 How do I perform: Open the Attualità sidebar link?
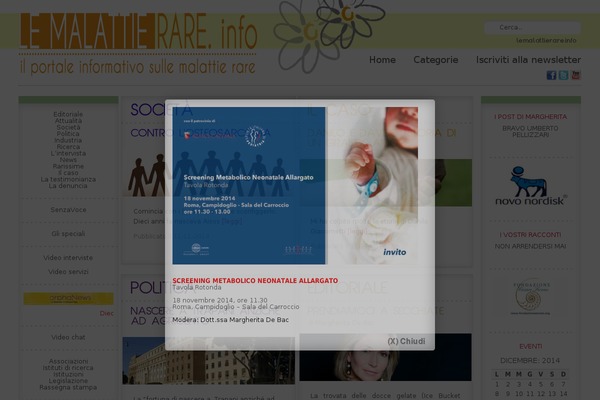pyautogui.click(x=68, y=121)
